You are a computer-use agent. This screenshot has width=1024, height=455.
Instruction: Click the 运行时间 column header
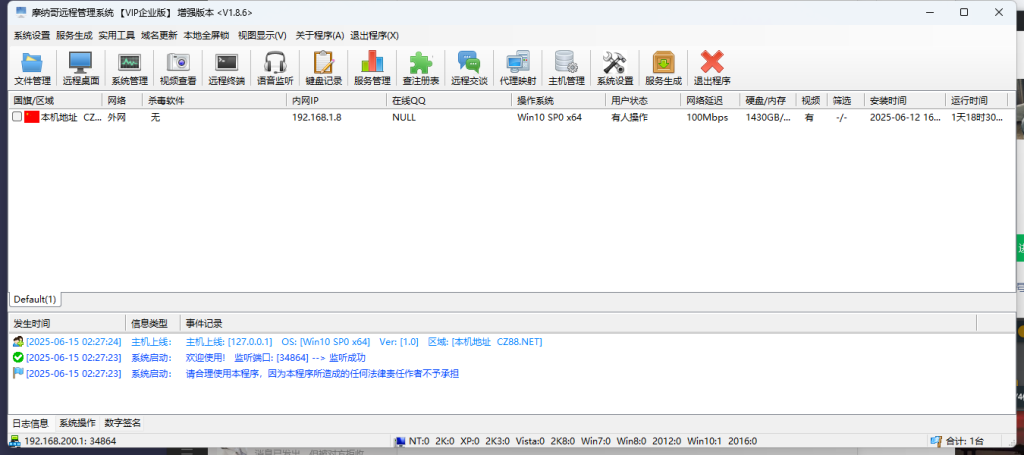click(x=976, y=101)
